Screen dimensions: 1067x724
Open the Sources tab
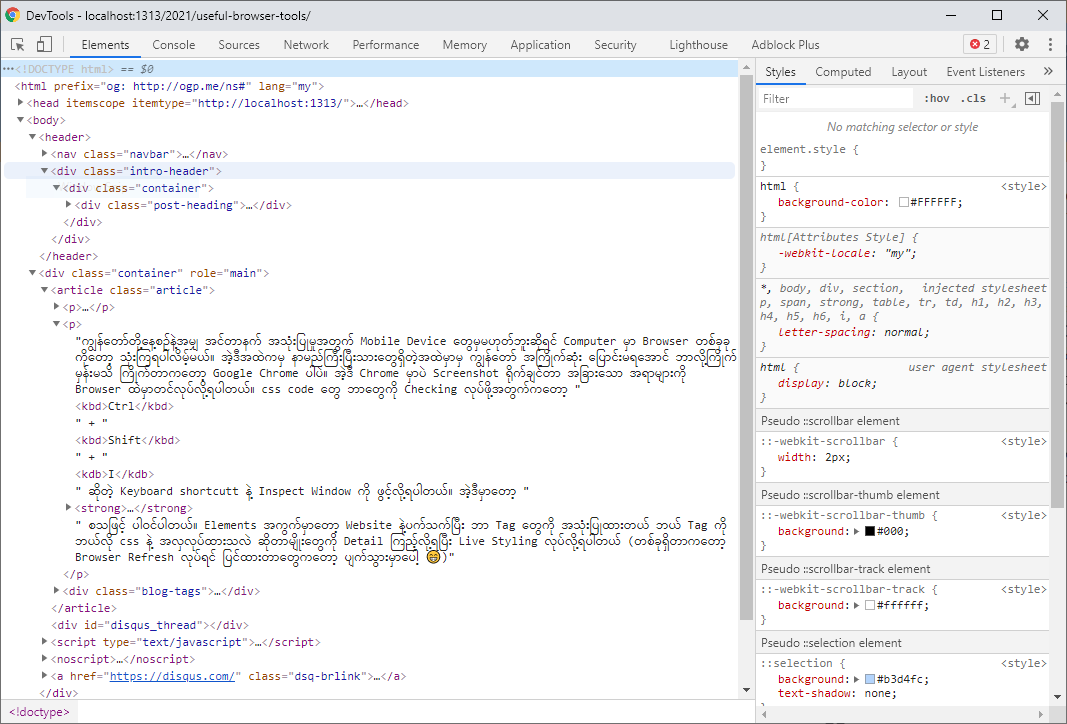239,45
